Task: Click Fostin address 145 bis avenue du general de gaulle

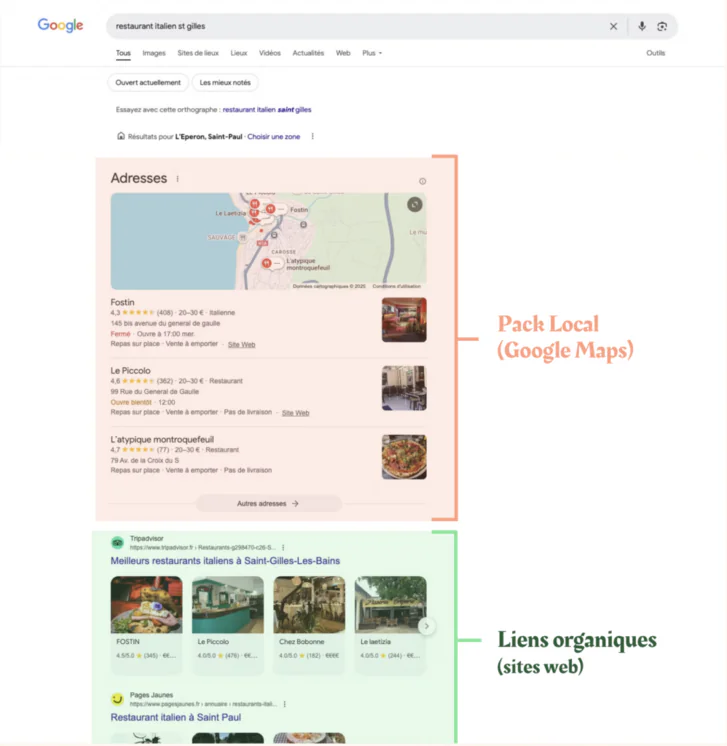Action: (166, 324)
